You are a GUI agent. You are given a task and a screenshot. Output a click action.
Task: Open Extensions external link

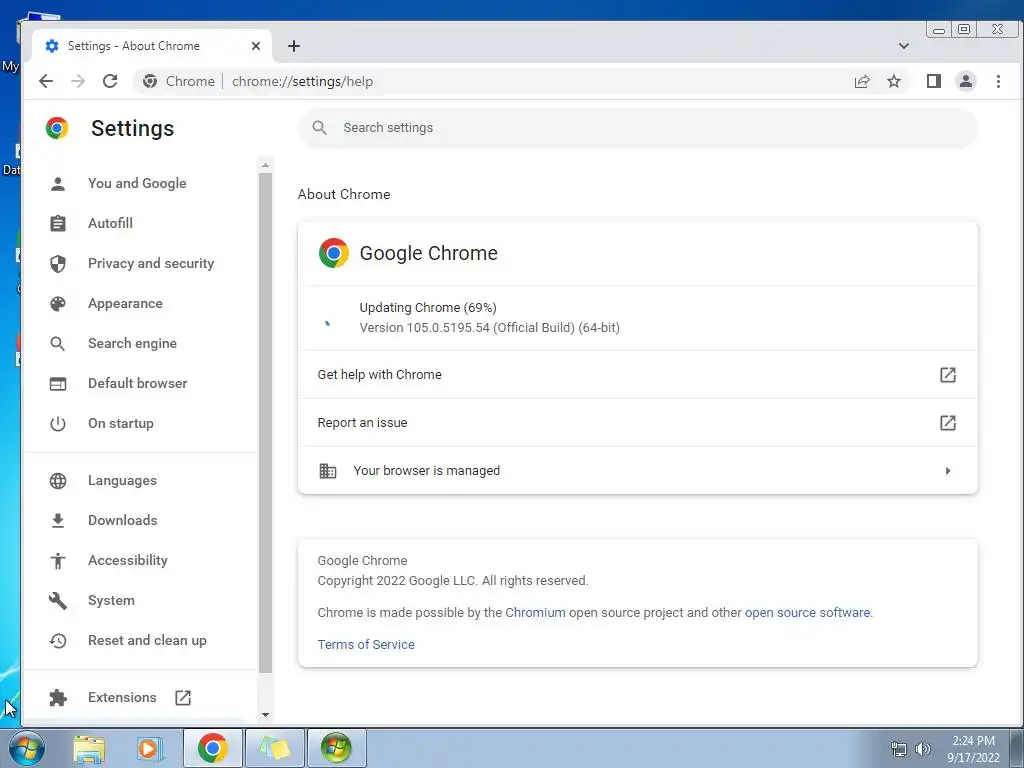click(122, 697)
